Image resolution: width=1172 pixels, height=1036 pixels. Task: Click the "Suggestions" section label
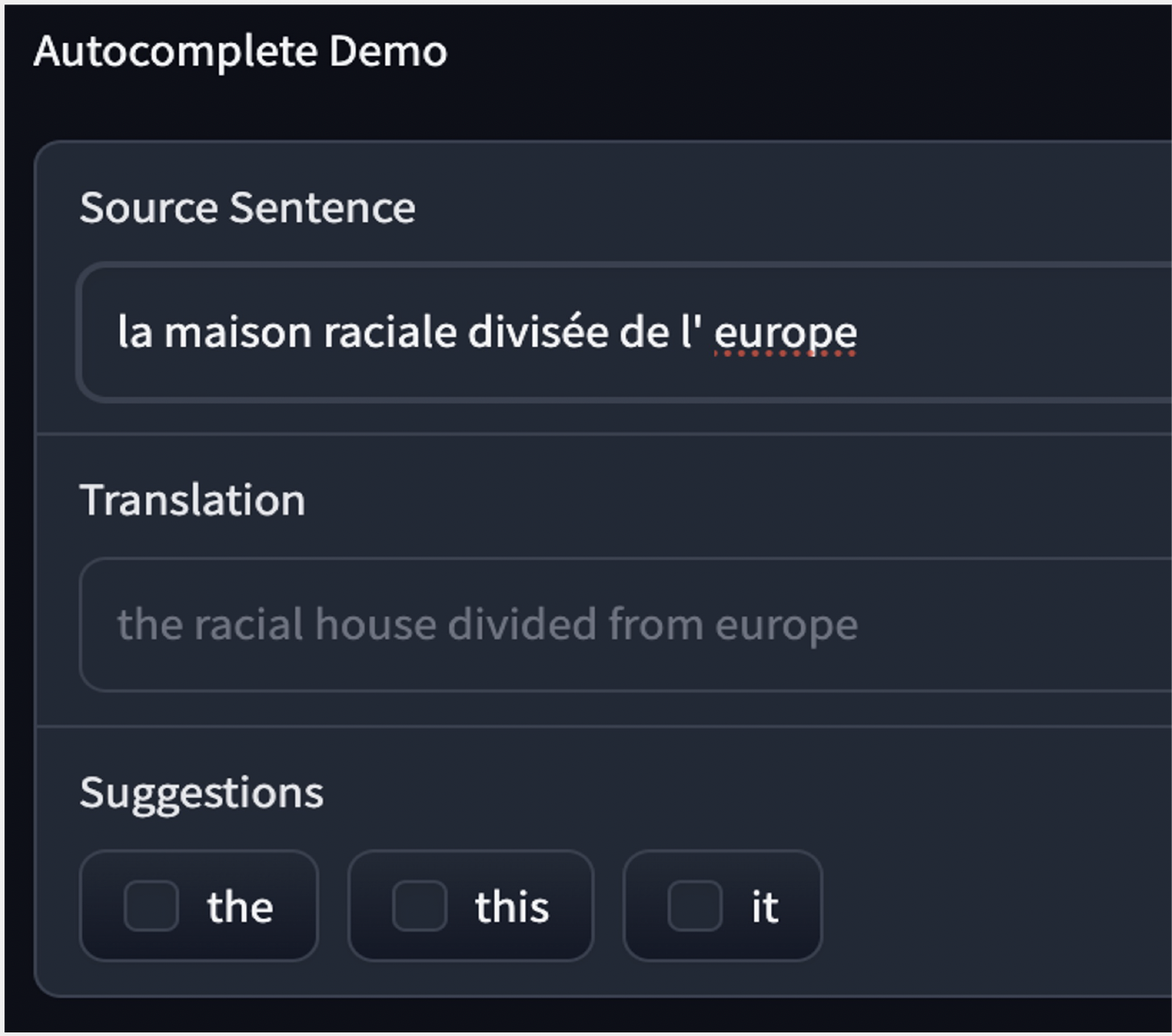click(x=201, y=793)
